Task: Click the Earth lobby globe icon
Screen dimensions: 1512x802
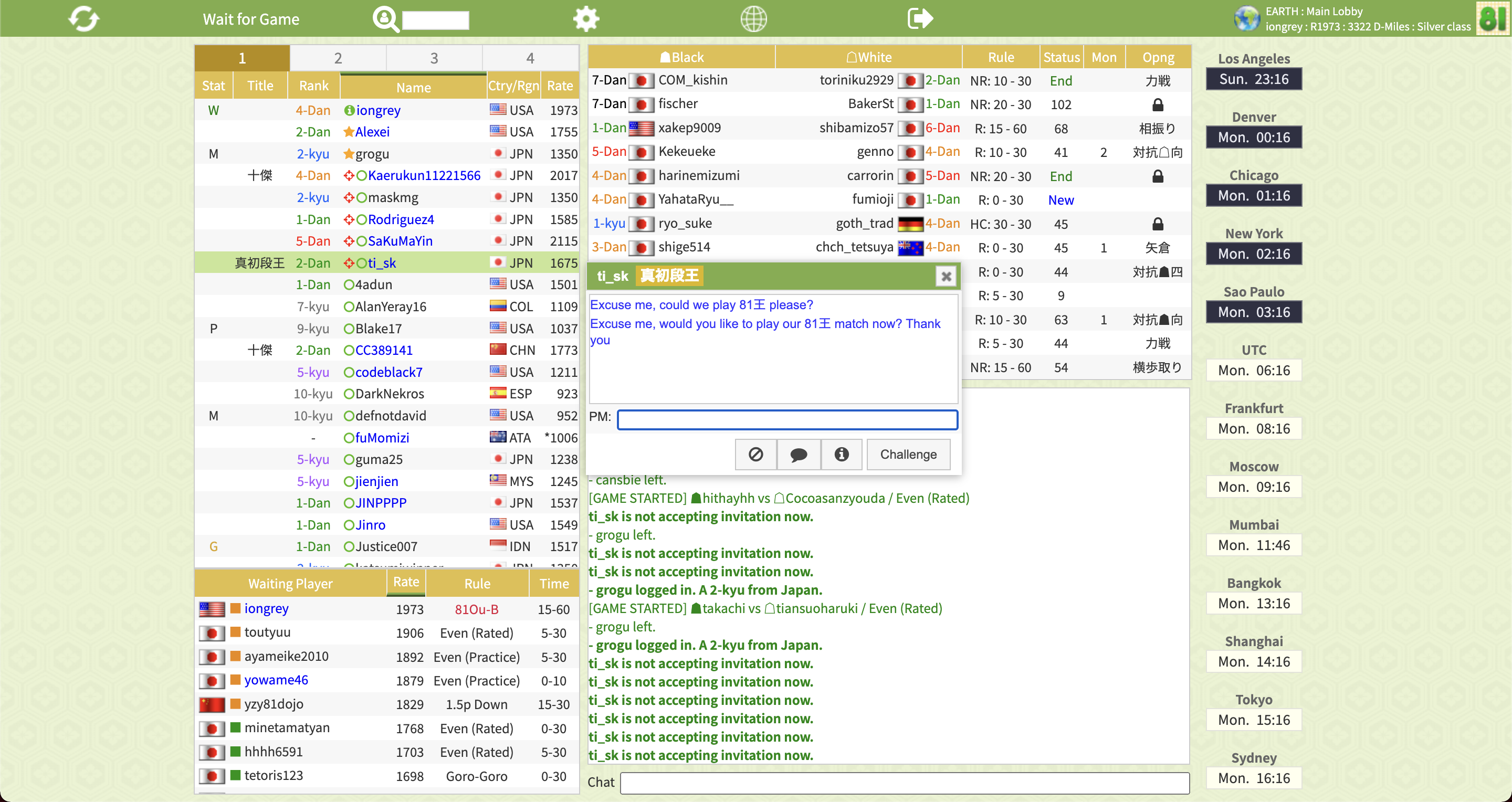Action: (x=1247, y=19)
